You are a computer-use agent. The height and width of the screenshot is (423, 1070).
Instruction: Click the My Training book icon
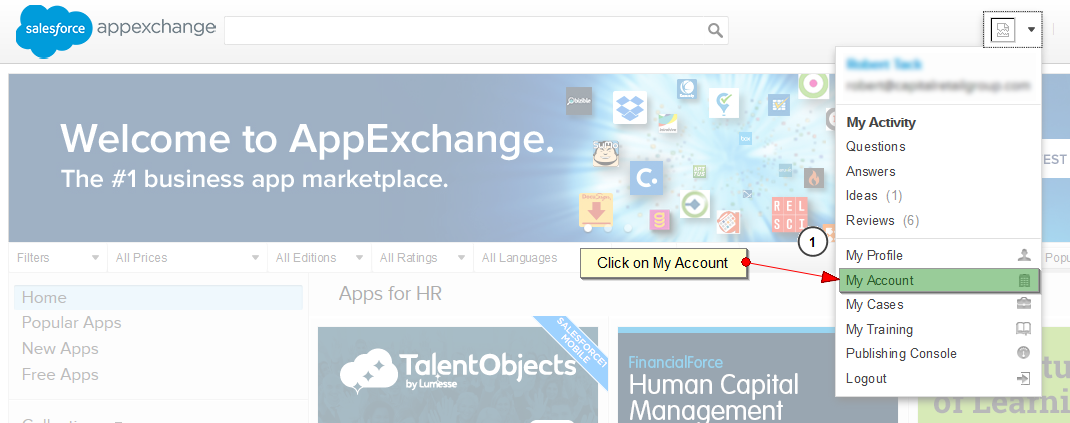pos(1024,329)
